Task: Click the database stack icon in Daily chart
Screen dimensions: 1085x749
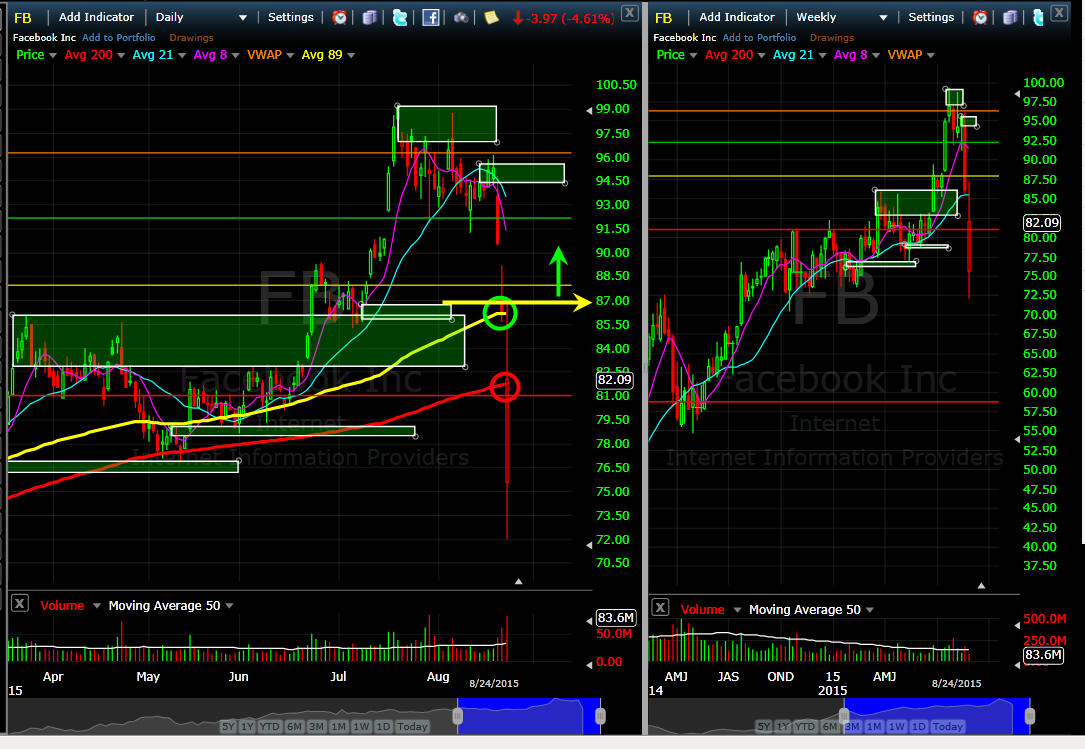Action: click(370, 17)
